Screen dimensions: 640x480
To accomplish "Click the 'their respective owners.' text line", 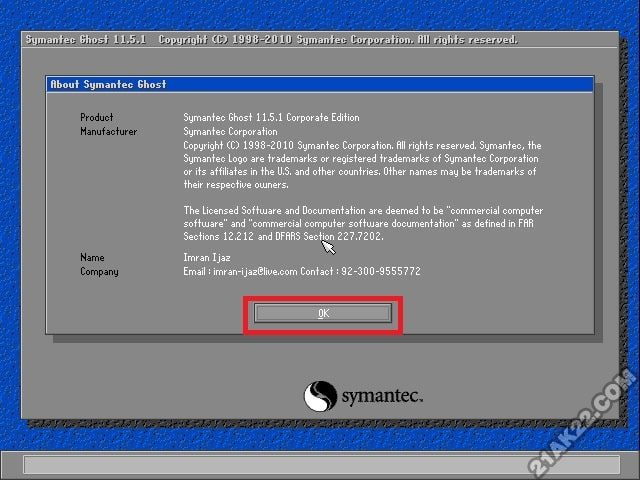I will [236, 184].
